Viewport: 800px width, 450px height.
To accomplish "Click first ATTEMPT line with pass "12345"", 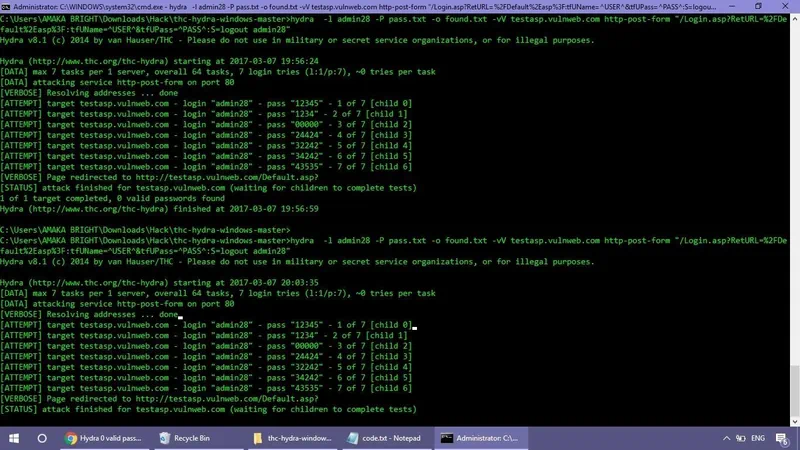I will coord(206,103).
